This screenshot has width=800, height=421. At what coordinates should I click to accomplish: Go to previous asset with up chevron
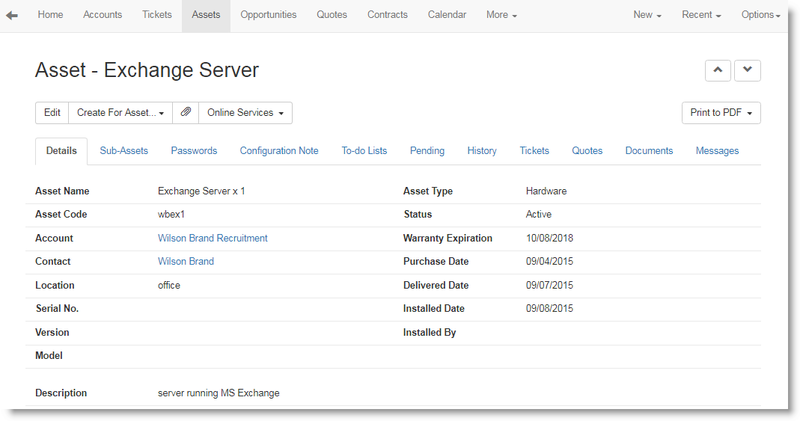(718, 70)
